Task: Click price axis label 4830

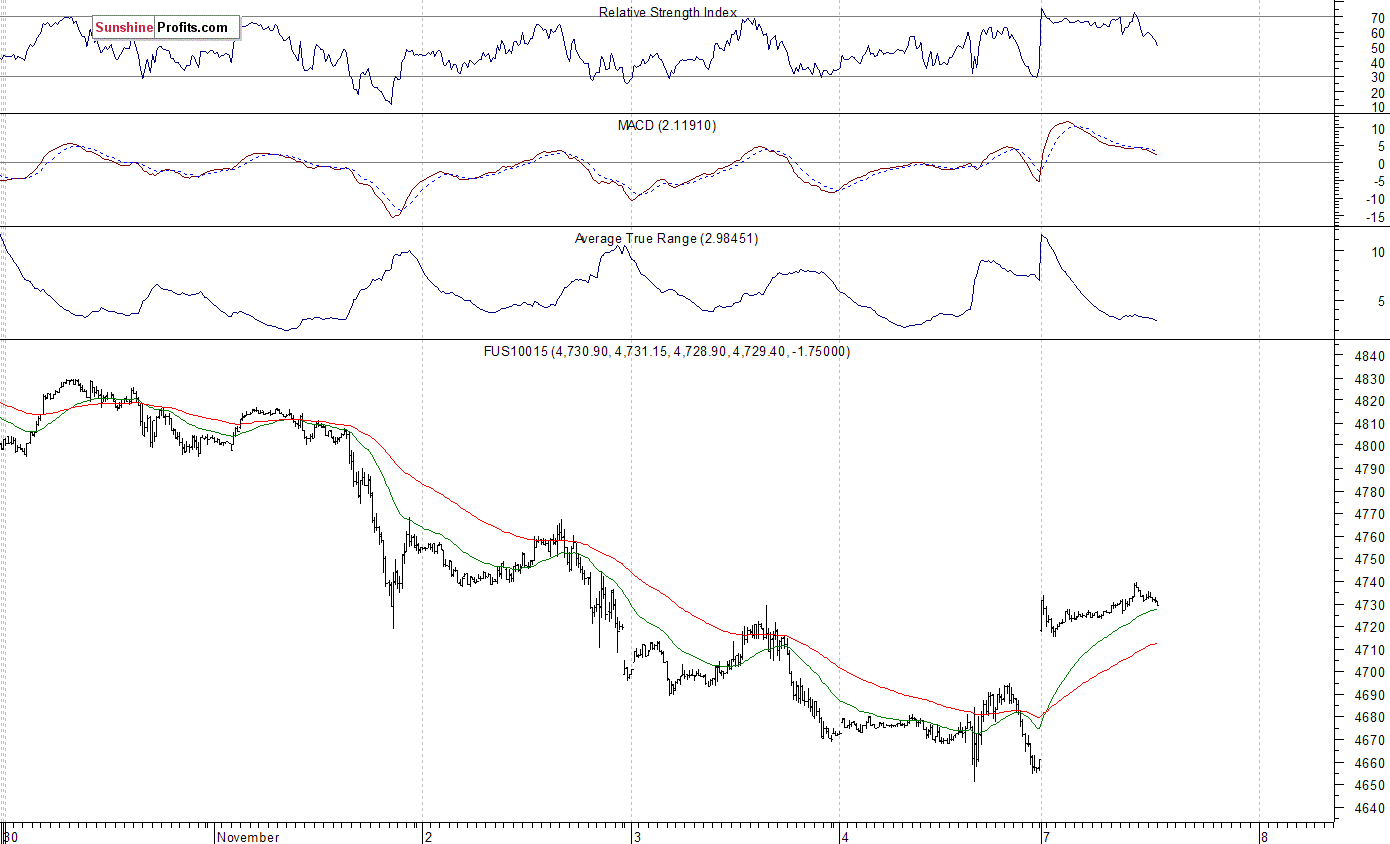Action: (x=1371, y=379)
